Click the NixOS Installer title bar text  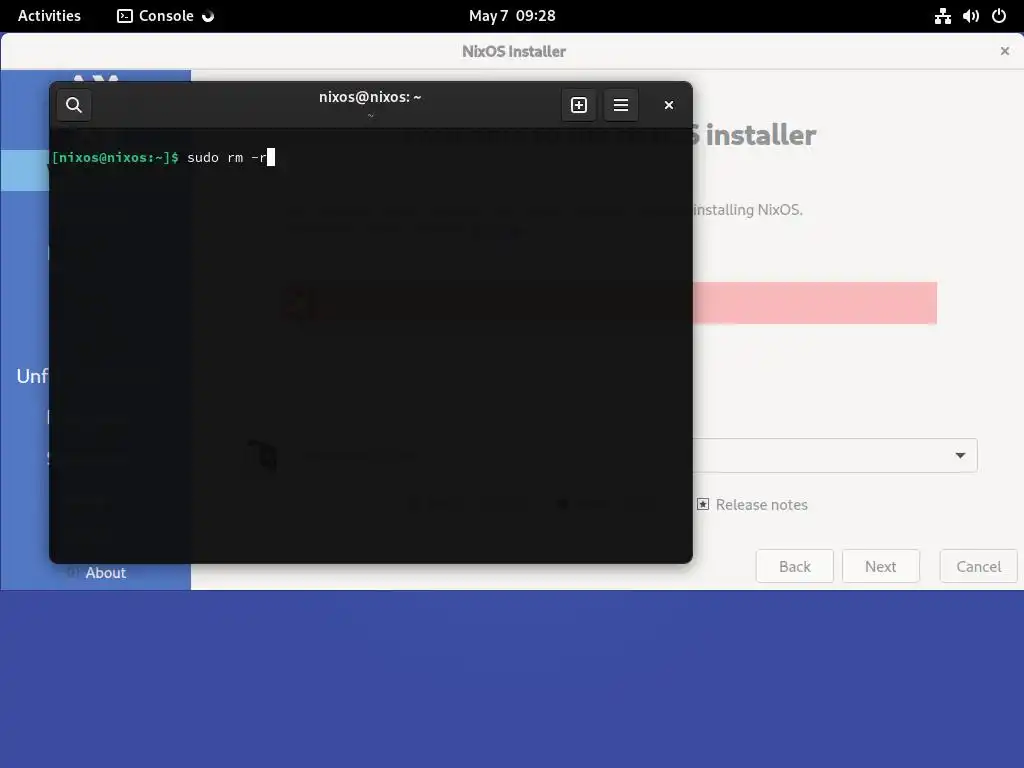click(x=514, y=51)
